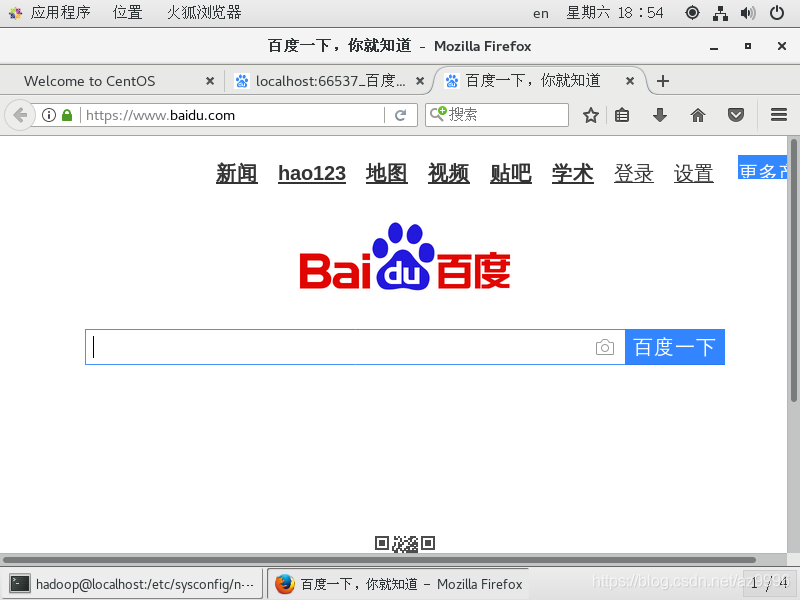The width and height of the screenshot is (800, 600).
Task: Open a new tab with plus button
Action: pos(663,81)
